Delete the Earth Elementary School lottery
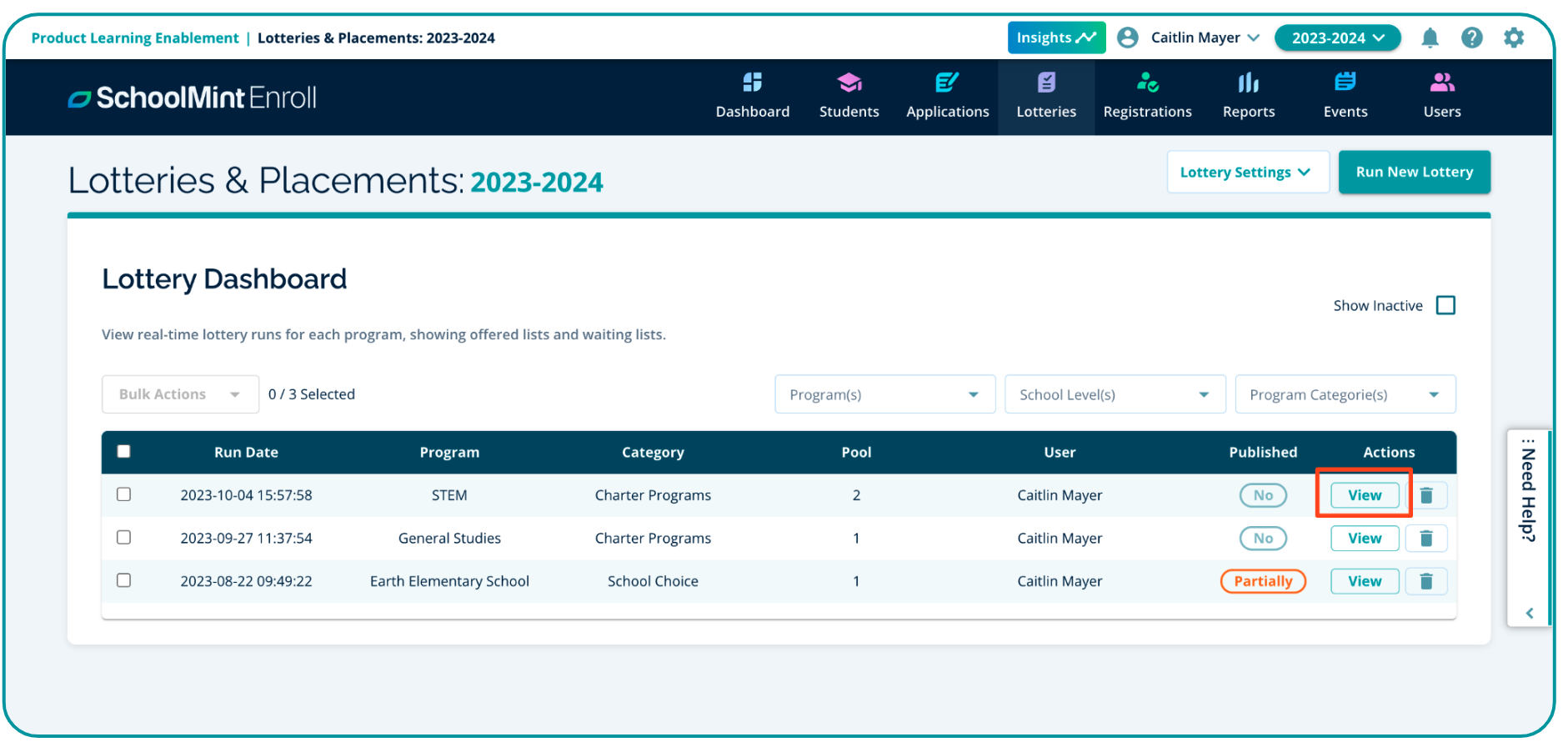 click(x=1426, y=582)
